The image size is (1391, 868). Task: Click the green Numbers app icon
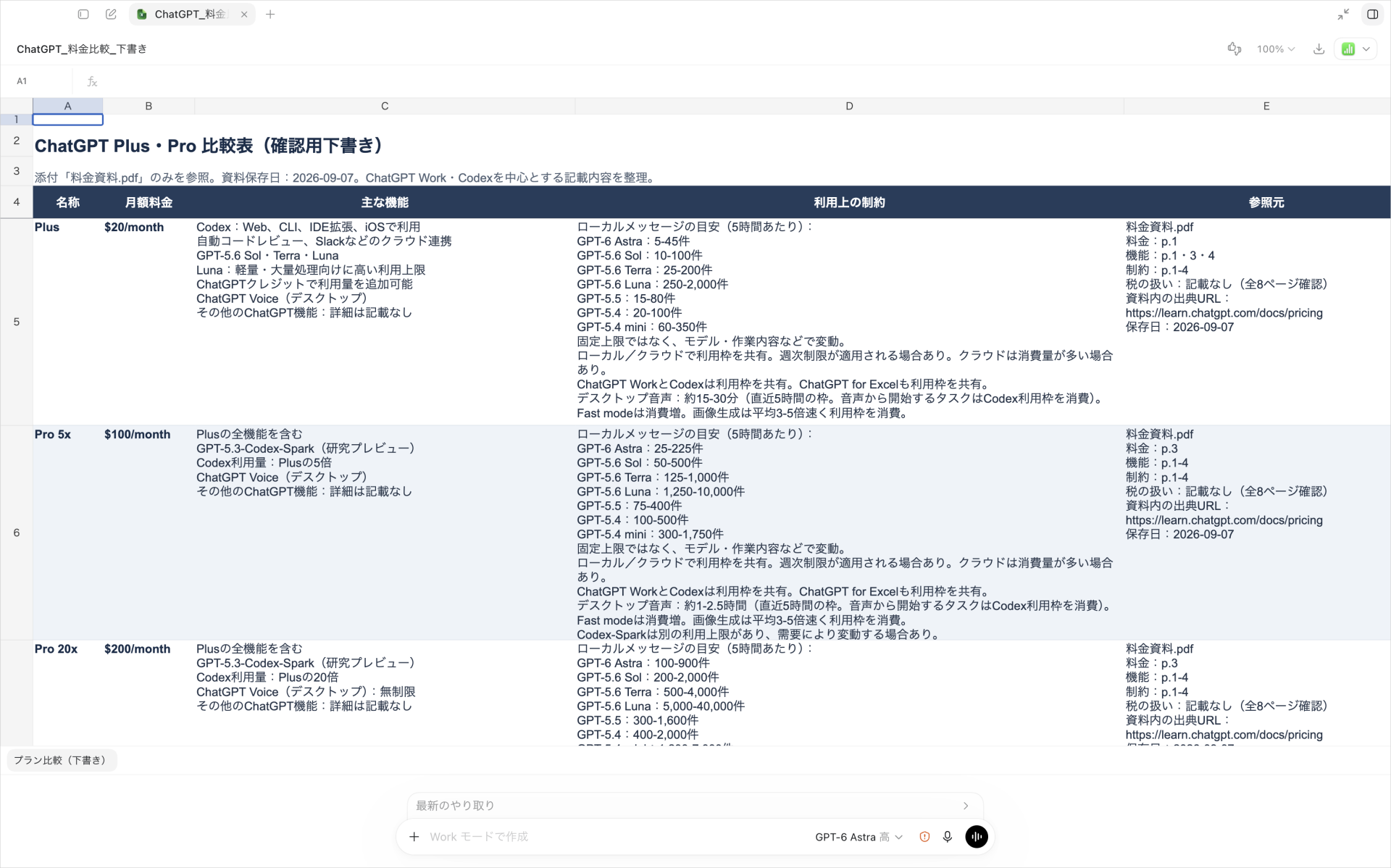pos(1348,49)
